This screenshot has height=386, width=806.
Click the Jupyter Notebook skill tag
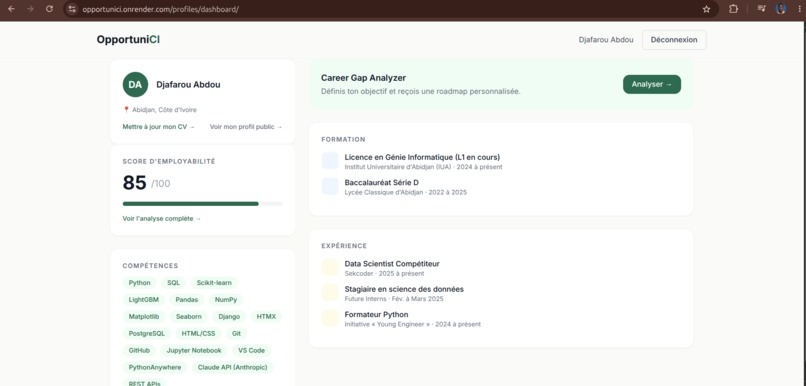[x=194, y=350]
